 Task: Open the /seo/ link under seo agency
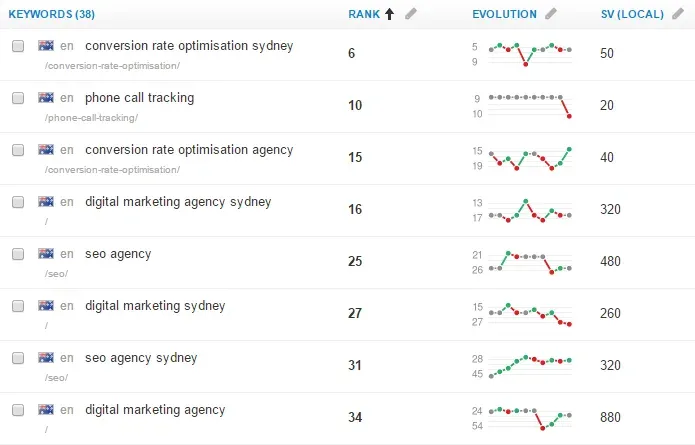56,274
